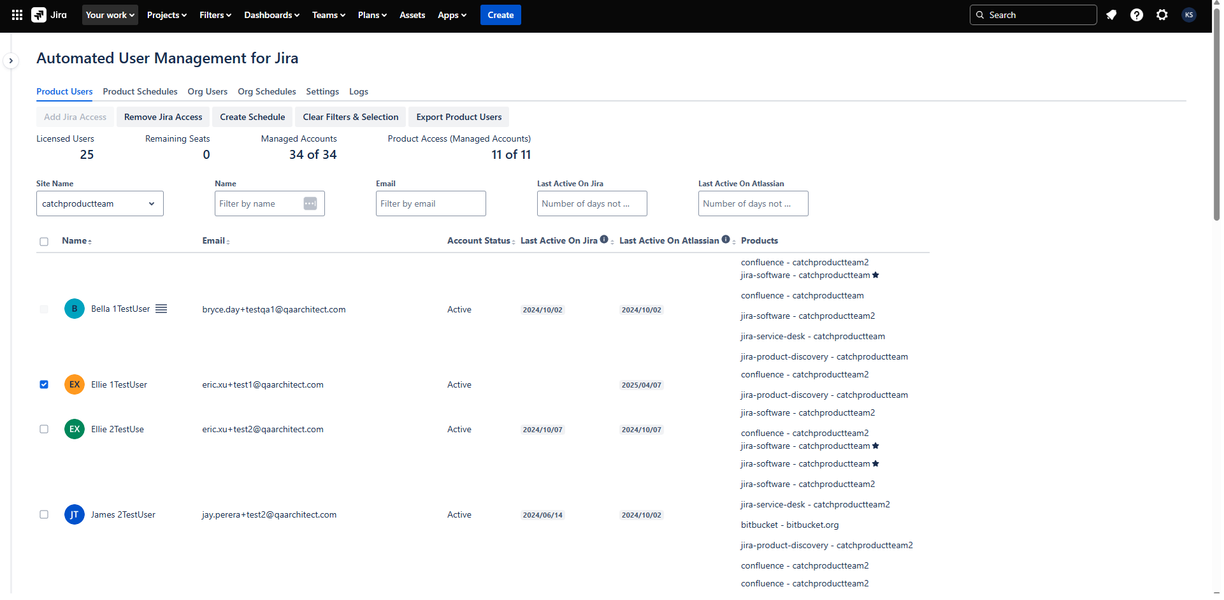Focus the Filter by email field
Screen dimensions: 1224x600
click(431, 203)
